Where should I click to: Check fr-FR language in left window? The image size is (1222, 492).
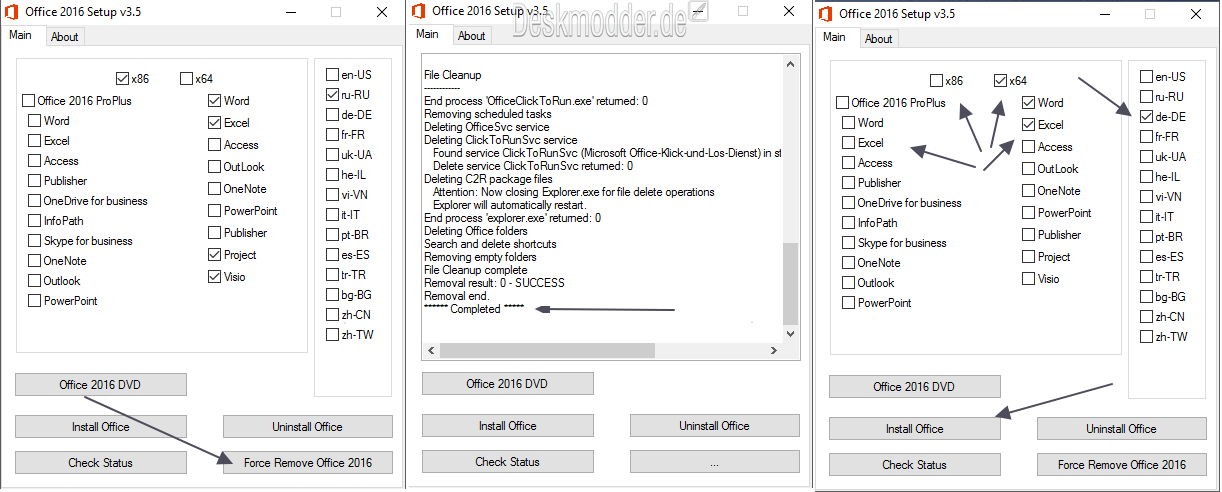tap(332, 135)
